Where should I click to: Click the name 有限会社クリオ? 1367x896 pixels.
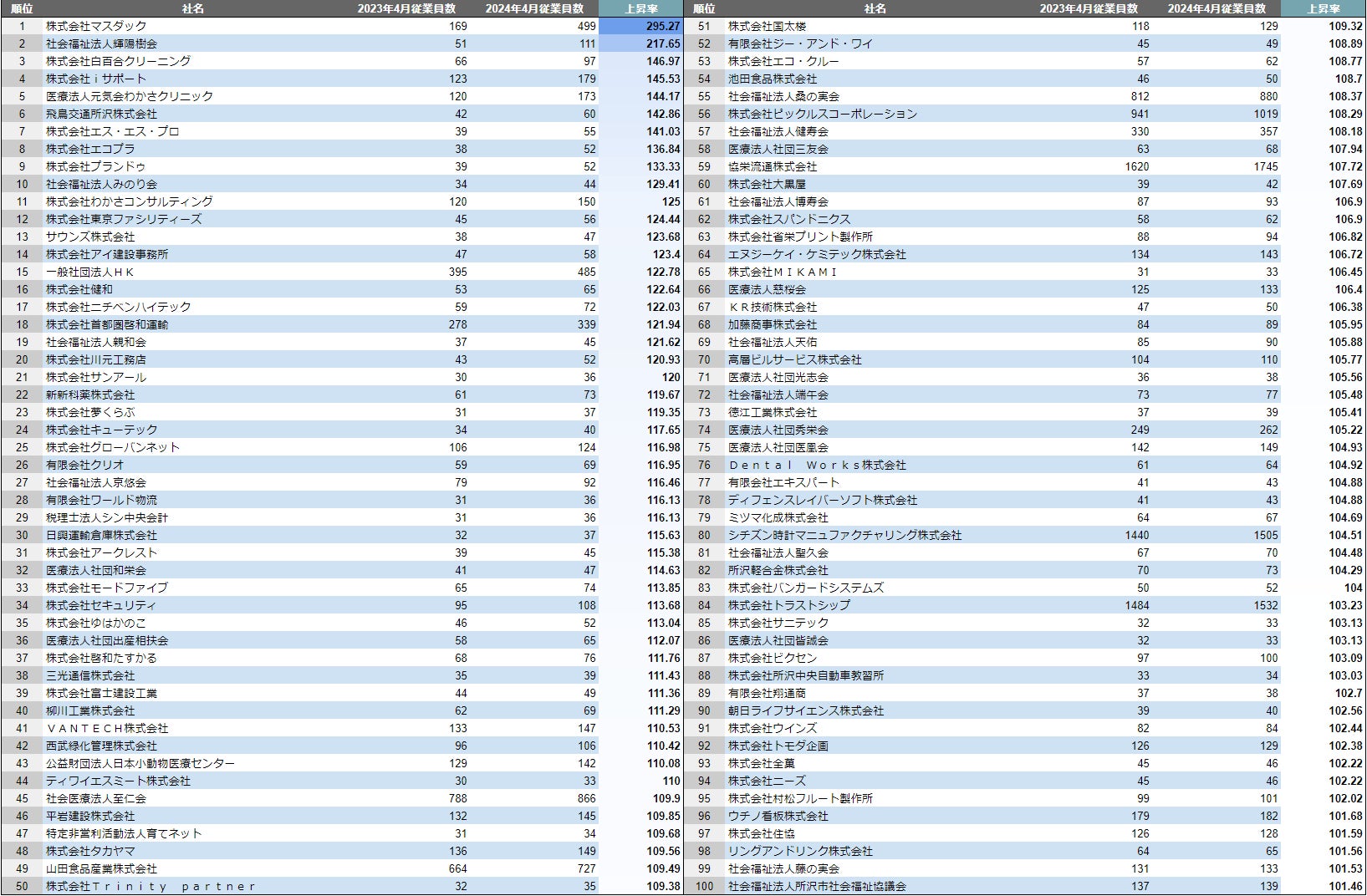coord(84,465)
